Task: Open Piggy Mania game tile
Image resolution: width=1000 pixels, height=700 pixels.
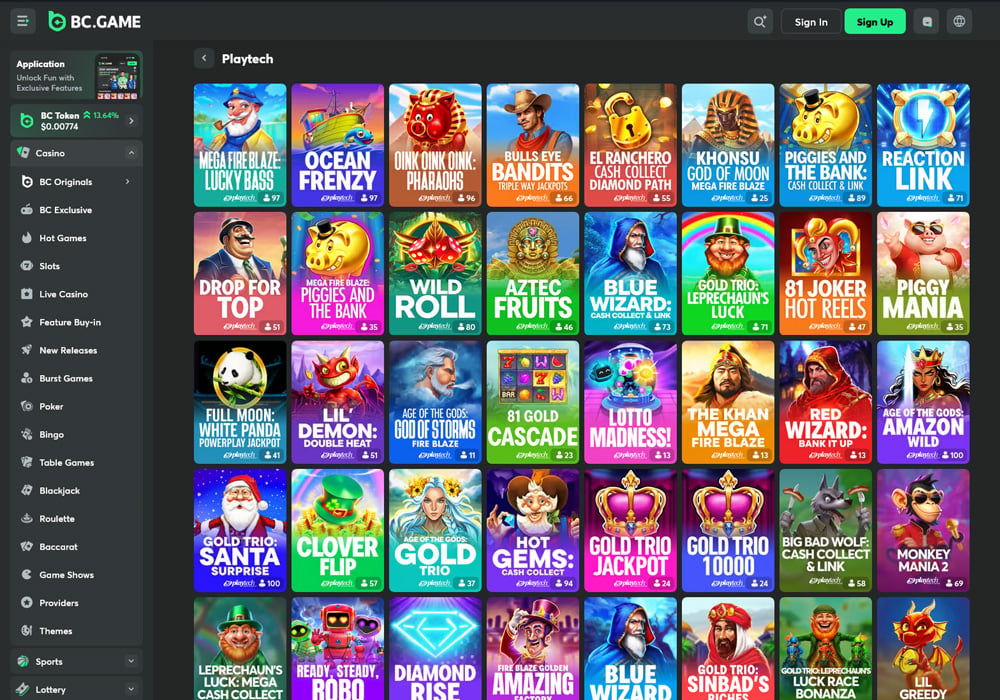Action: click(923, 273)
